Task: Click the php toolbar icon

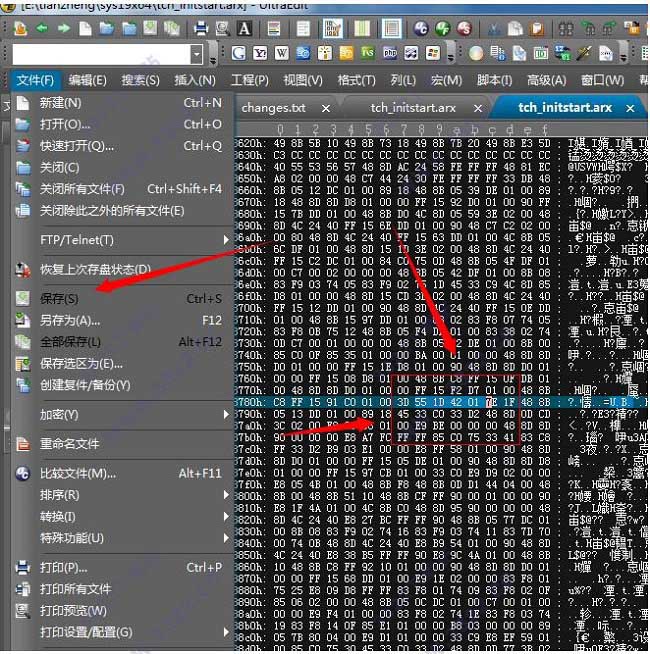Action: [x=390, y=53]
